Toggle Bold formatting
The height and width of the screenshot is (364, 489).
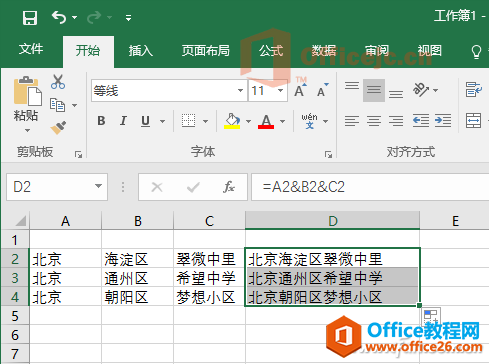pyautogui.click(x=101, y=121)
